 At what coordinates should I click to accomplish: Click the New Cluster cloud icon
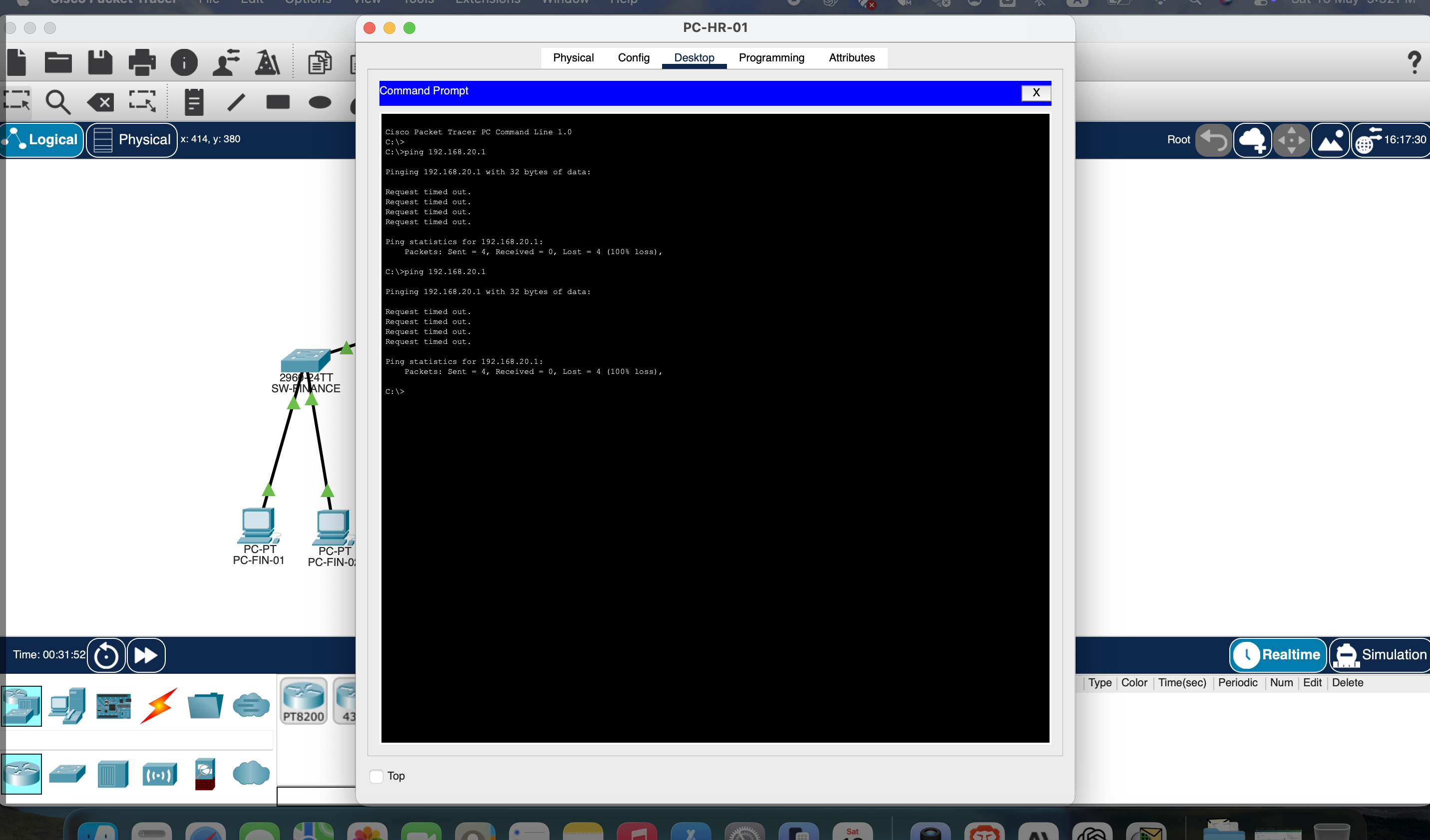click(x=1252, y=140)
